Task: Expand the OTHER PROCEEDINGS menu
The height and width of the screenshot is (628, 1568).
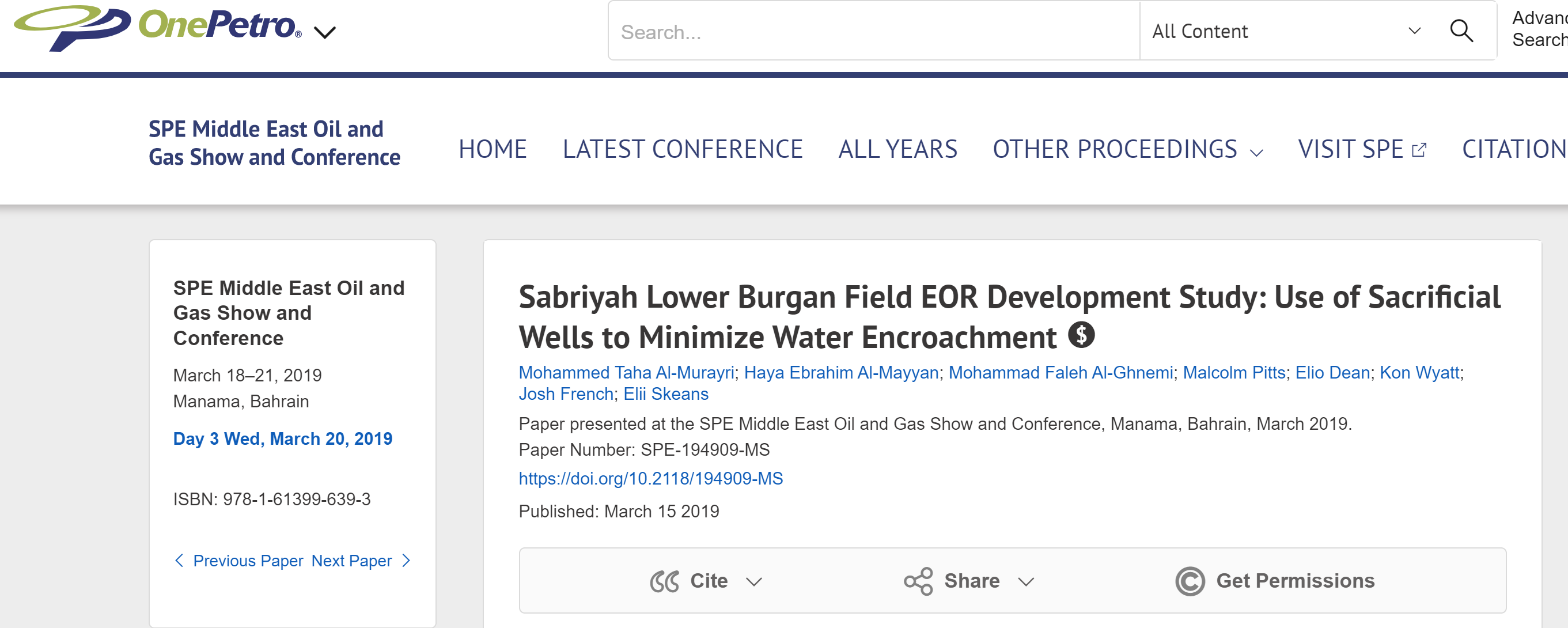Action: (1128, 149)
